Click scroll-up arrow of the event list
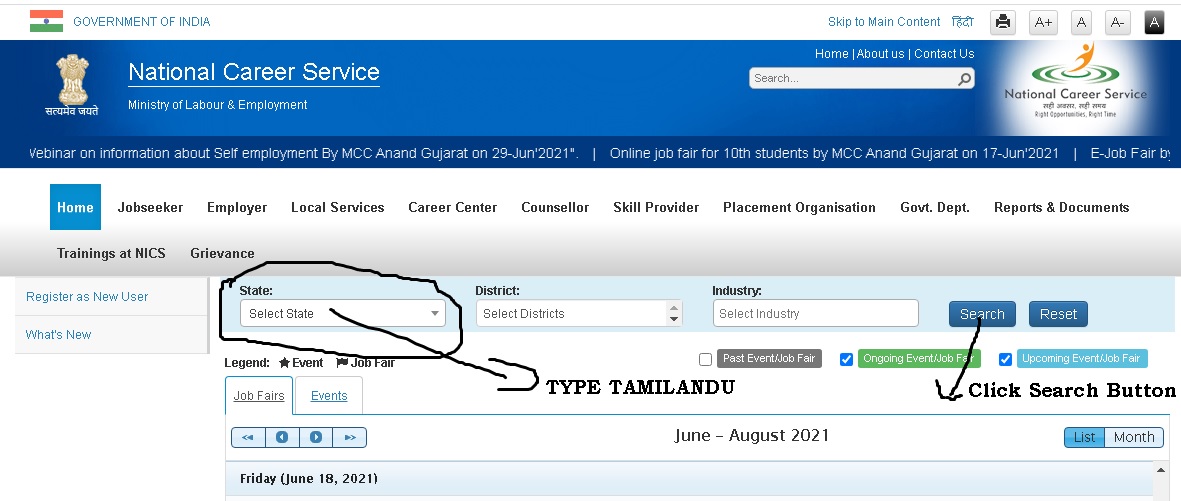 [1161, 470]
